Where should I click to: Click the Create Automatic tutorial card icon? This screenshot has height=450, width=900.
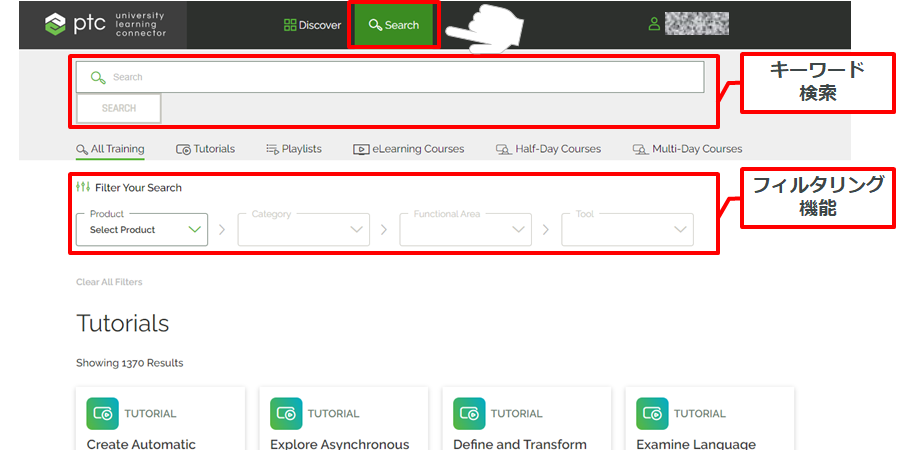click(103, 413)
